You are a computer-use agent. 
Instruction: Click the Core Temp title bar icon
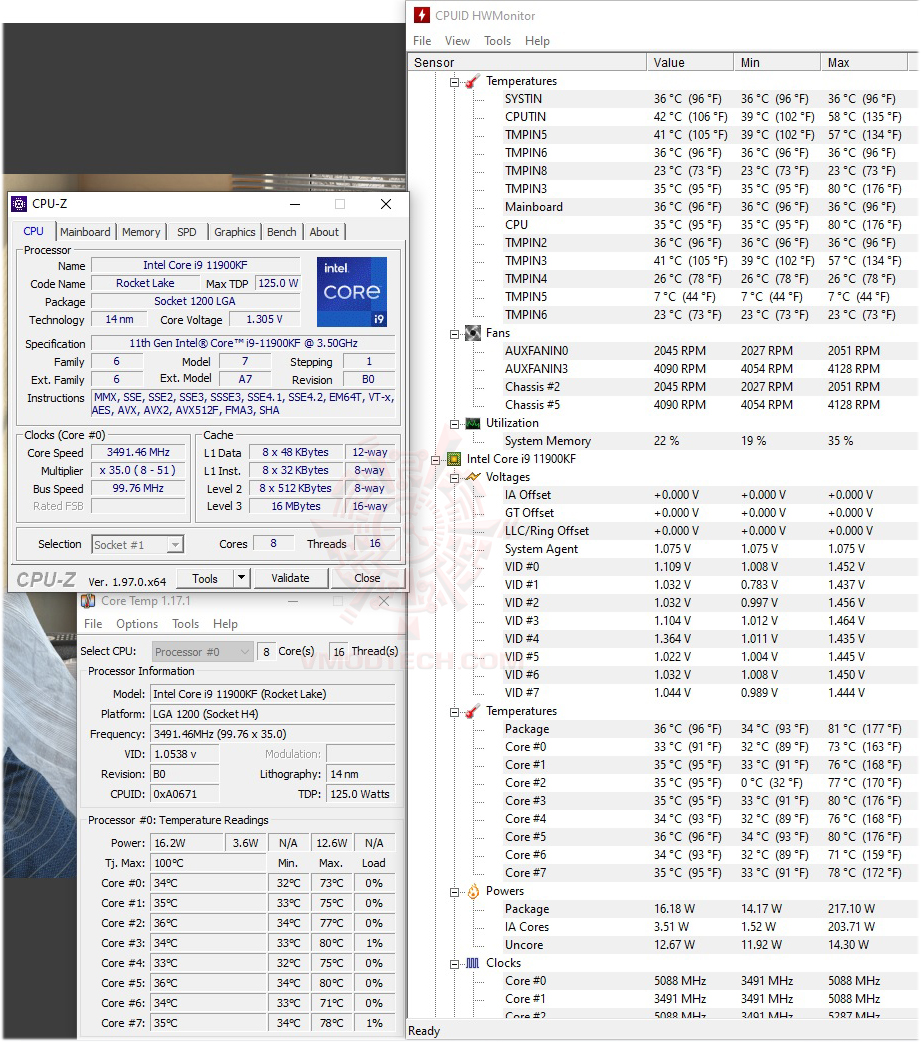point(88,601)
